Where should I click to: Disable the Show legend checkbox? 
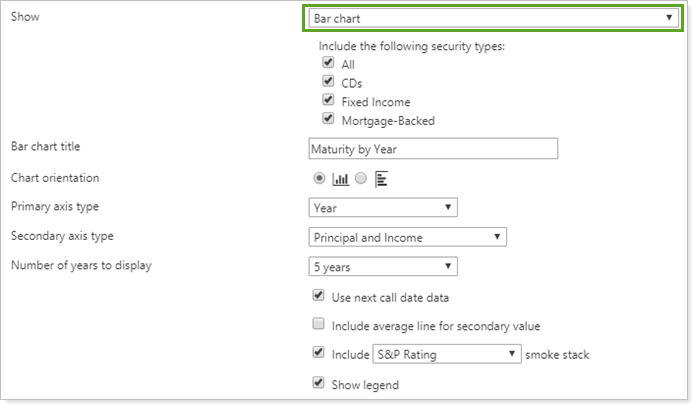tap(318, 384)
